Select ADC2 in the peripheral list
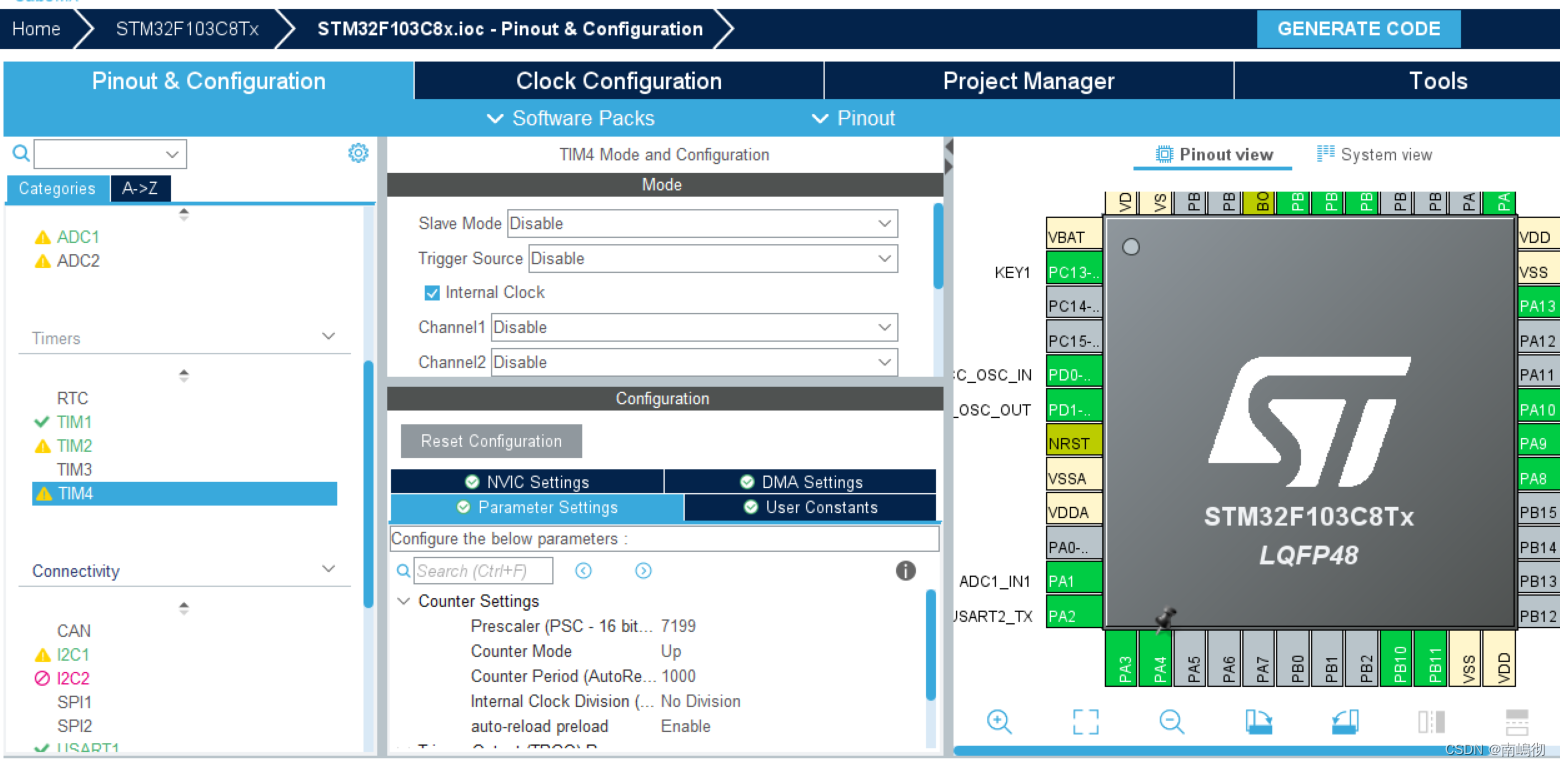Screen dimensions: 1560x766 click(78, 261)
